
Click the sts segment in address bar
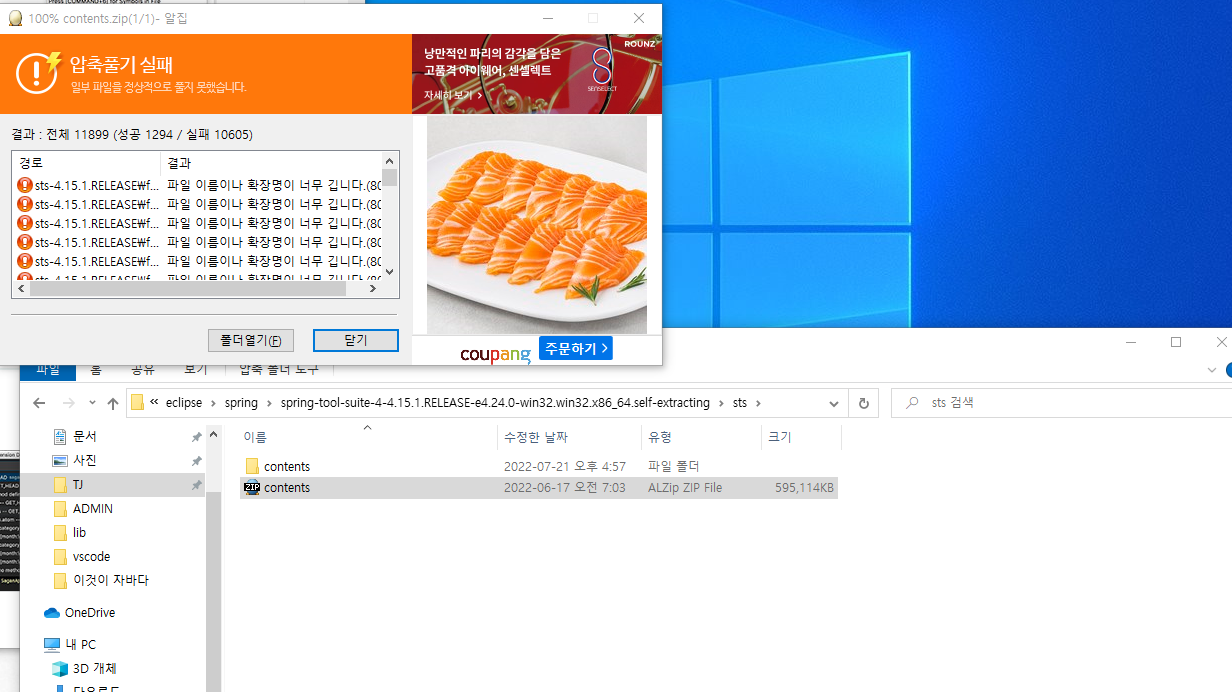click(739, 403)
